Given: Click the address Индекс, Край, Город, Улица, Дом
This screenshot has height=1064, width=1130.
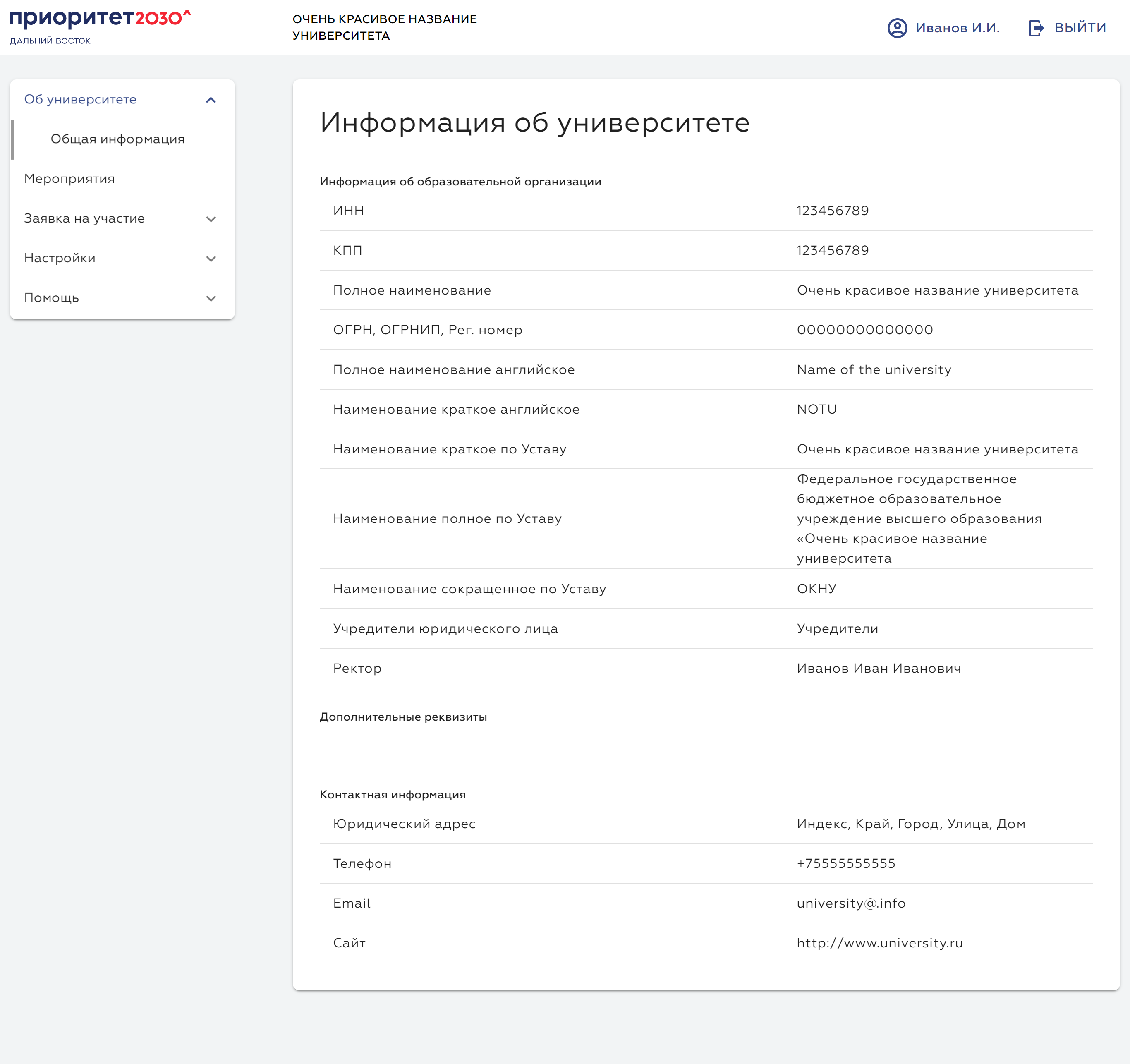Looking at the screenshot, I should point(911,824).
